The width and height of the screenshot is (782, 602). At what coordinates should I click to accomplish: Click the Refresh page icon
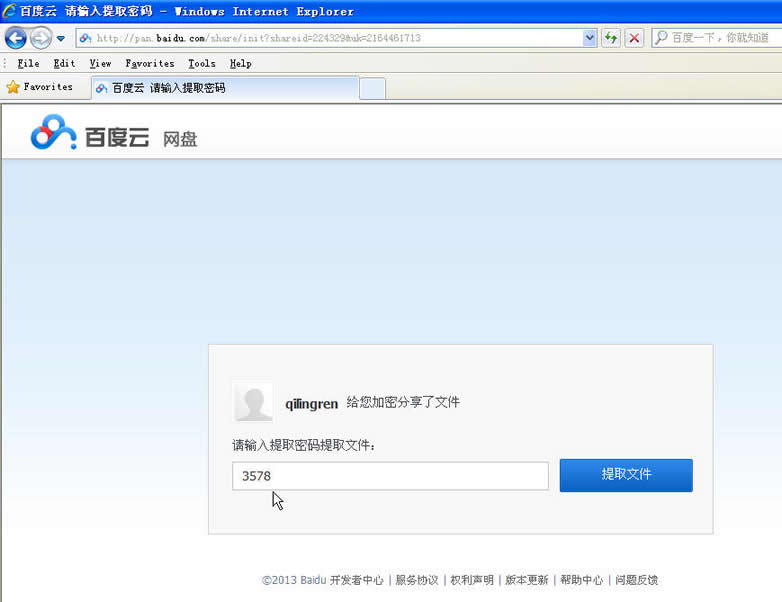pos(611,38)
